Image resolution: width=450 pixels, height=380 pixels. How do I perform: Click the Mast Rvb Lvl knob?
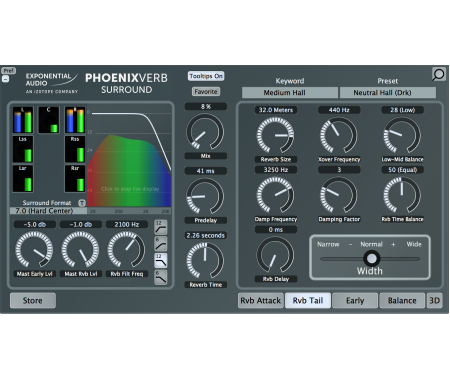(80, 250)
